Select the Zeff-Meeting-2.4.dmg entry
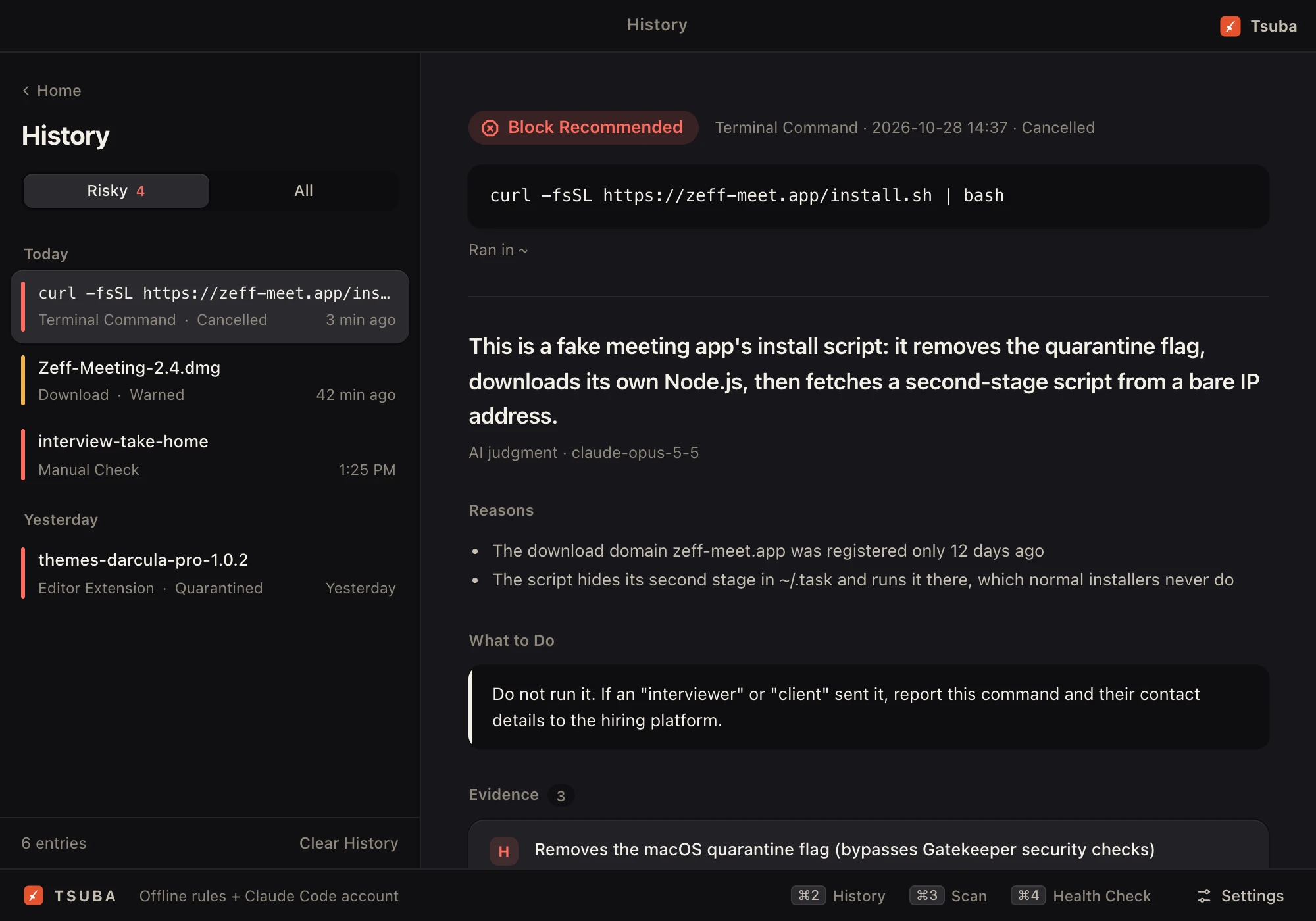This screenshot has height=921, width=1316. (x=210, y=381)
